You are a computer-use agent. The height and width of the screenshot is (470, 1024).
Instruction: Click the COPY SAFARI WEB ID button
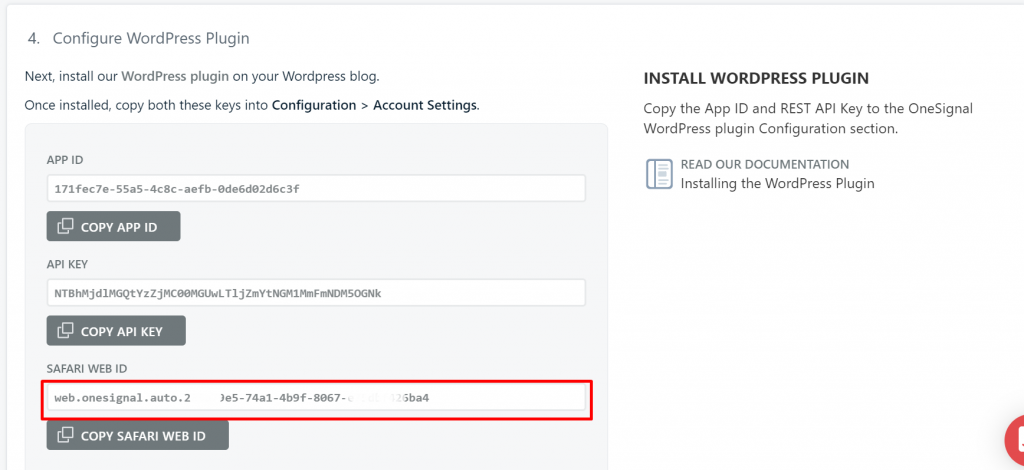[137, 435]
